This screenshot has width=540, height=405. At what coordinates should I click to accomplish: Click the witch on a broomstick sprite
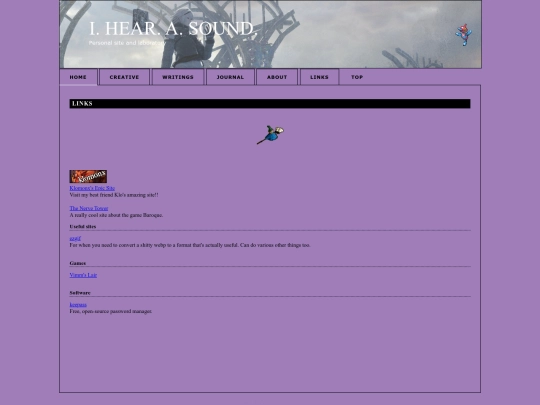(270, 135)
